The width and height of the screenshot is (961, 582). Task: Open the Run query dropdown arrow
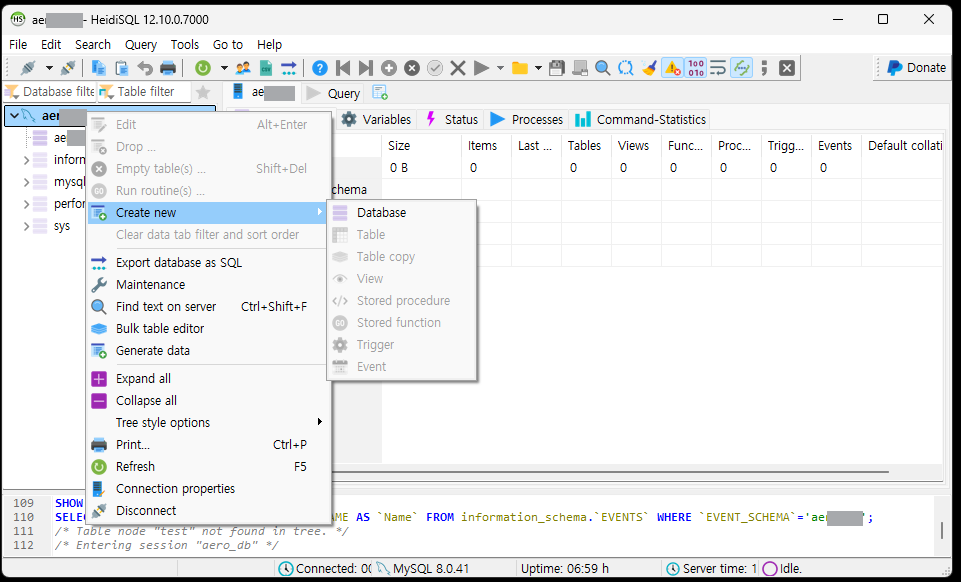500,68
